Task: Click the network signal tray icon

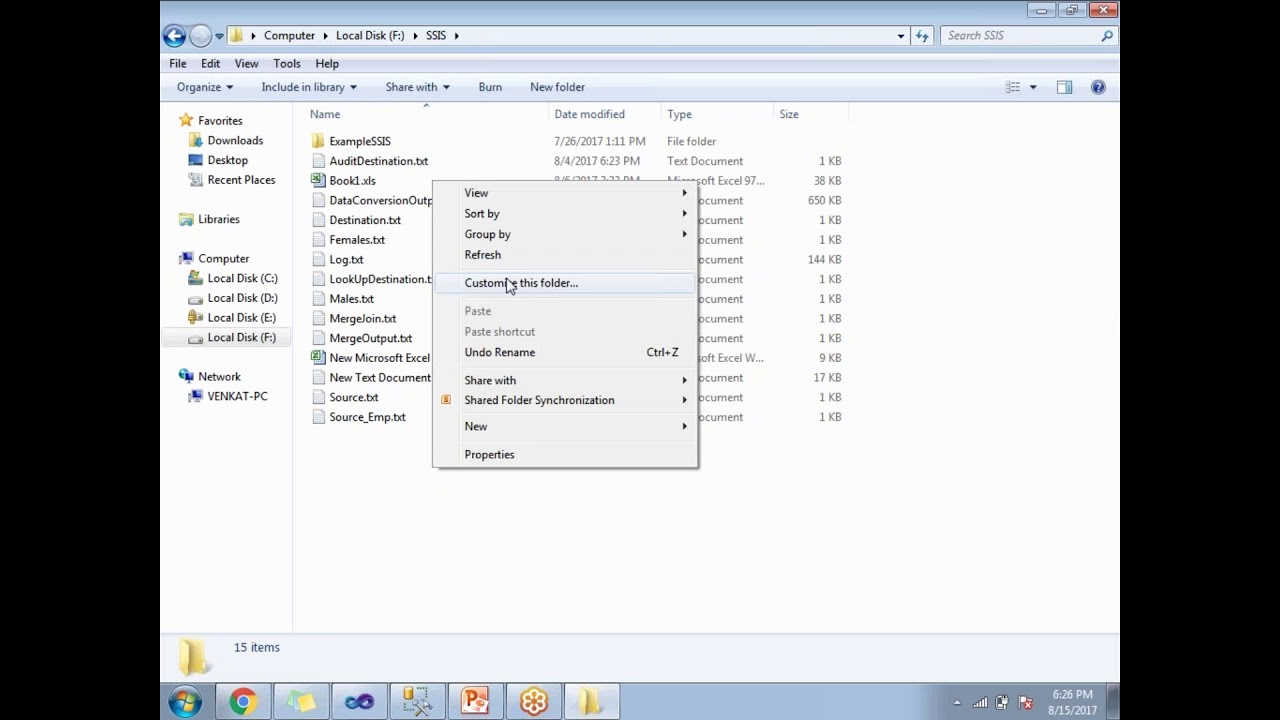Action: pos(980,703)
